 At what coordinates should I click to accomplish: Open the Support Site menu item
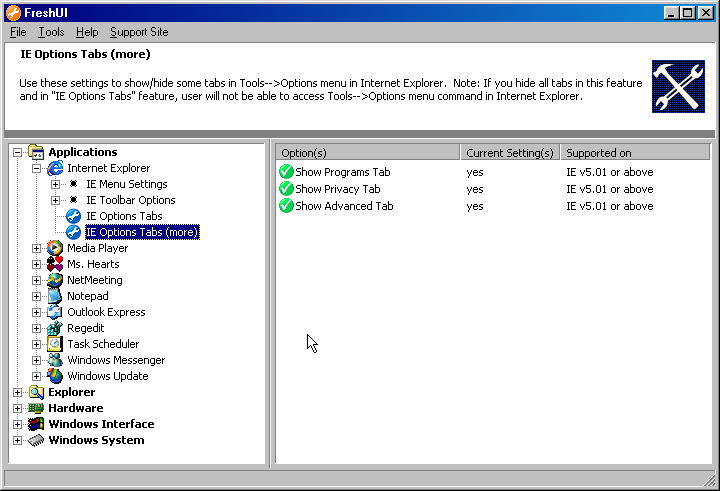click(x=139, y=32)
